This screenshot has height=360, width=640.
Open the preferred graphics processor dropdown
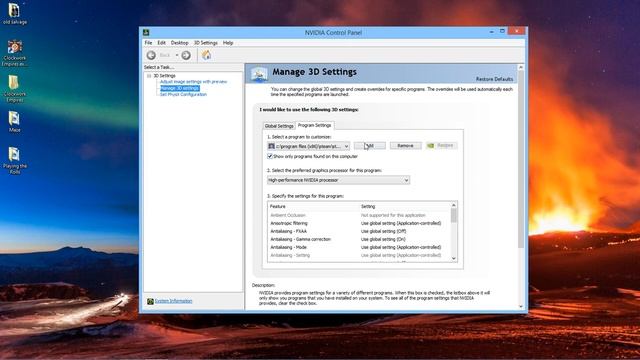(x=338, y=180)
